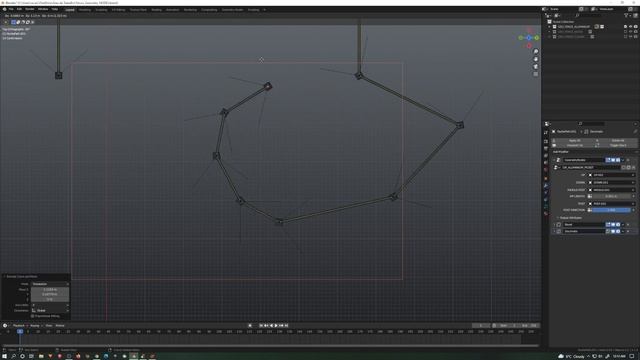Switch to the Sculpting workspace tab
Image resolution: width=640 pixels, height=360 pixels.
click(101, 9)
